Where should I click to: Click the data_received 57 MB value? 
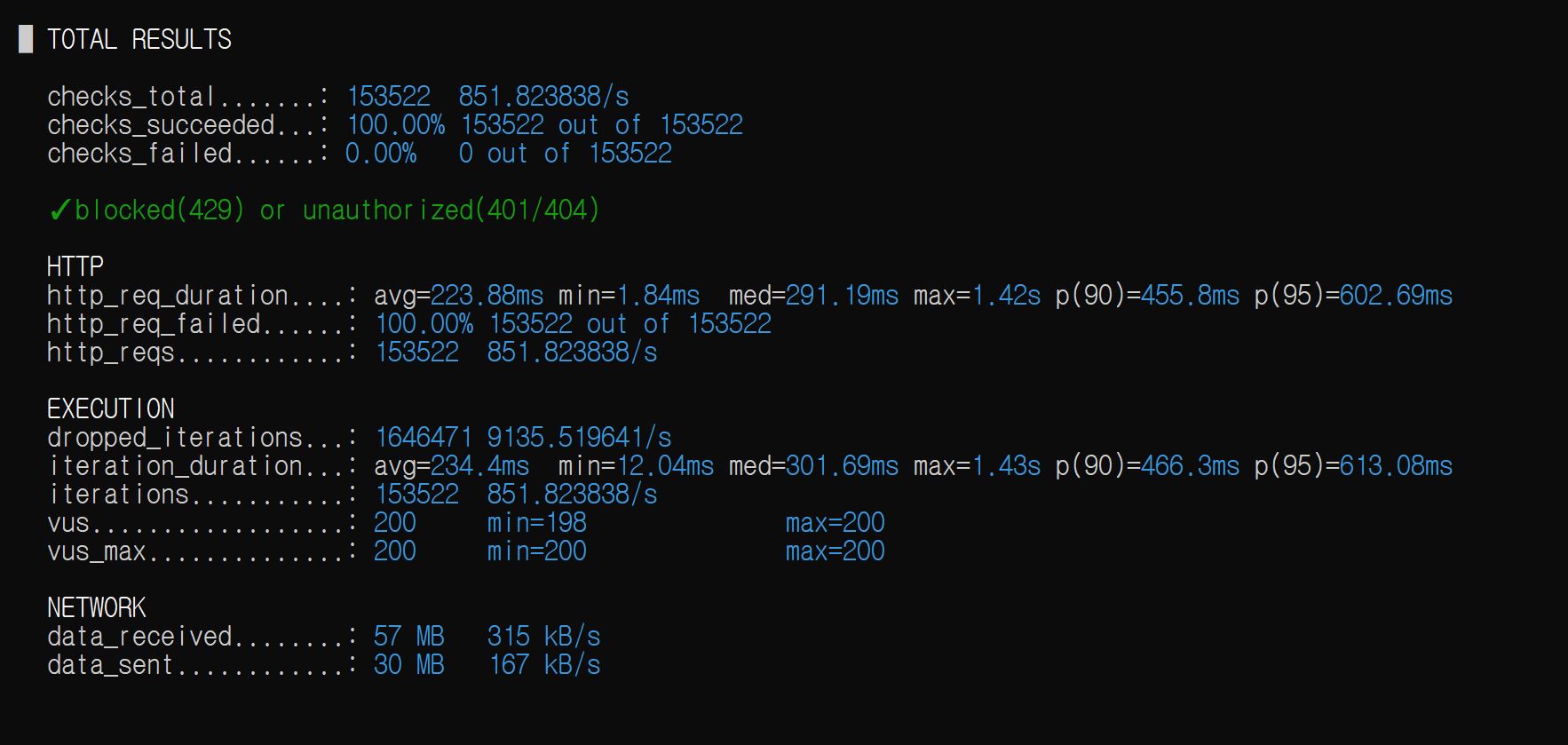coord(409,636)
